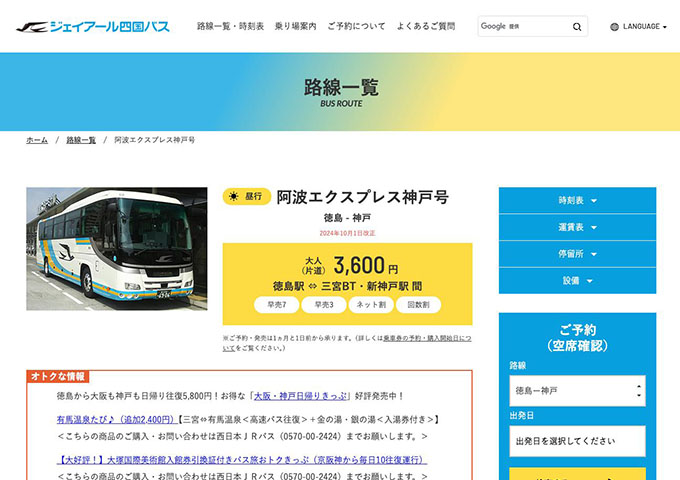
Task: Click the 出発日 departure date field
Action: click(x=577, y=441)
